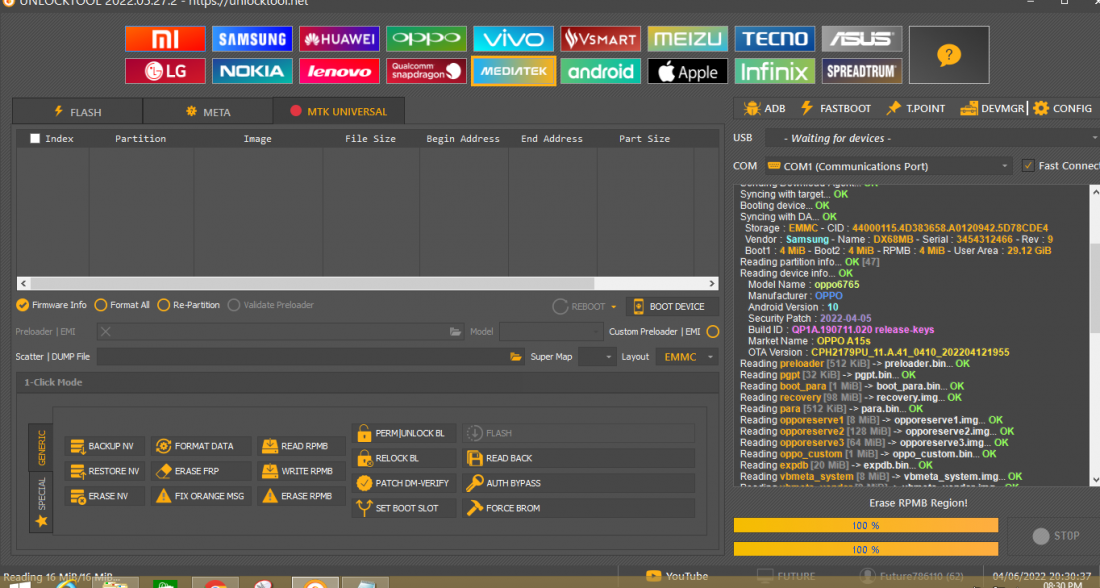Image resolution: width=1100 pixels, height=588 pixels.
Task: Tick the Index select-all checkbox
Action: 34,138
